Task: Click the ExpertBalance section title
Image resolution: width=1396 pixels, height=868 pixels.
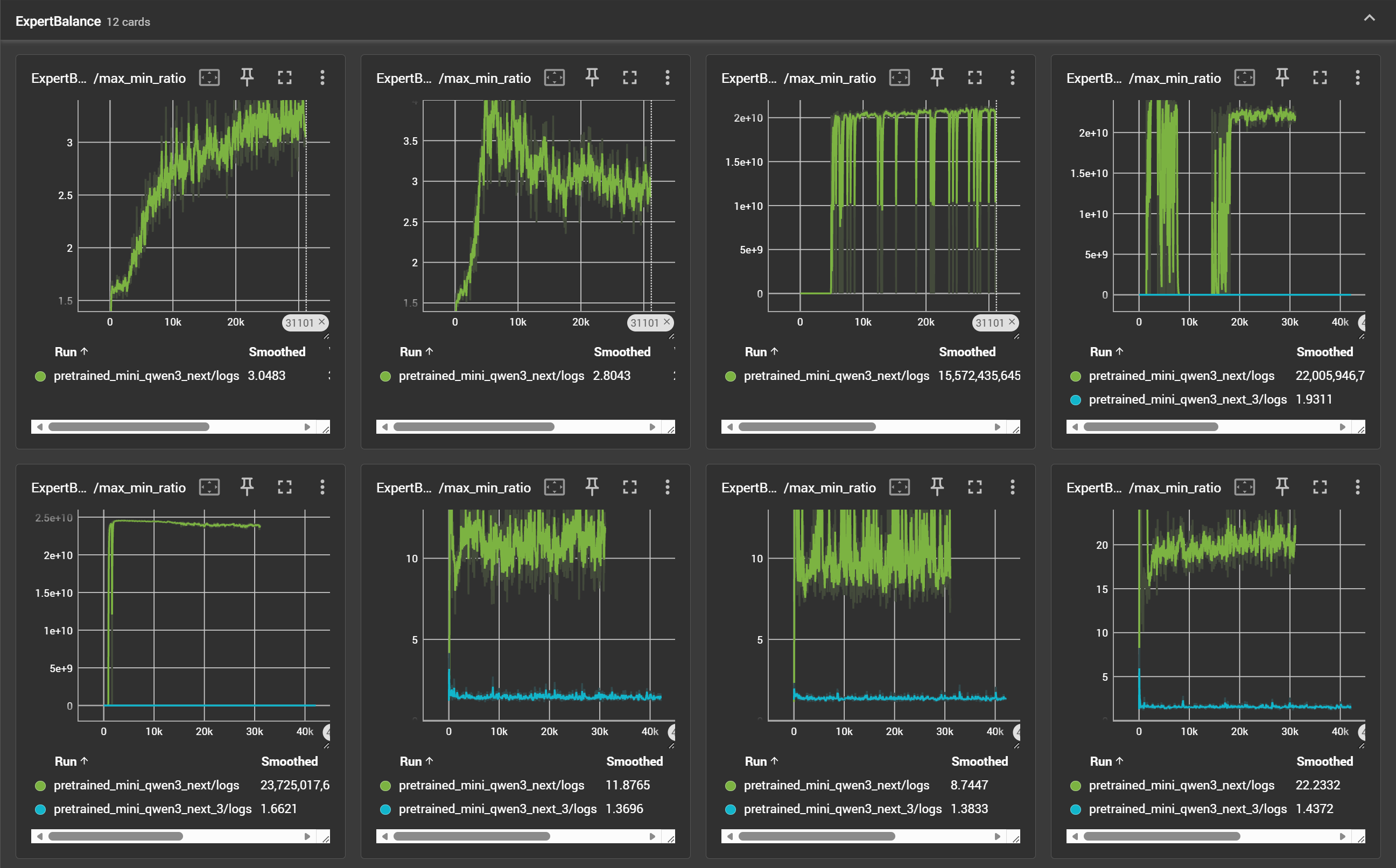Action: pos(58,21)
